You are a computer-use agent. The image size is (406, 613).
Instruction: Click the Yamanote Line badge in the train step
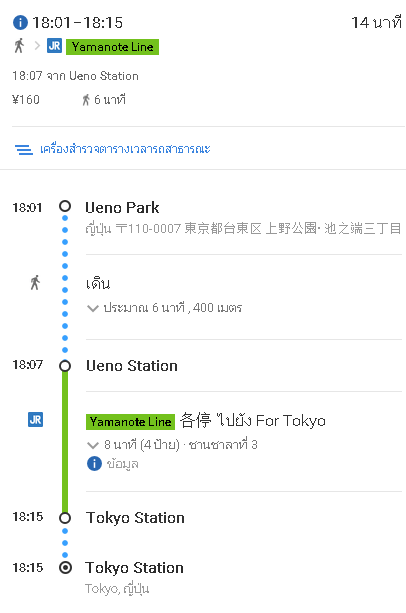point(131,422)
